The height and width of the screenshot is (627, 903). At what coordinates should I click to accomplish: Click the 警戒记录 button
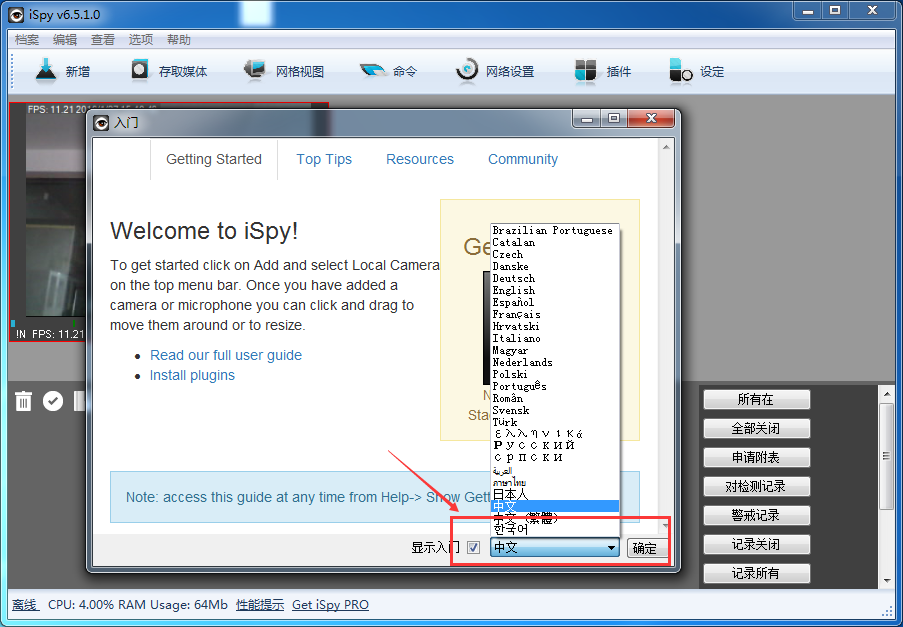756,515
